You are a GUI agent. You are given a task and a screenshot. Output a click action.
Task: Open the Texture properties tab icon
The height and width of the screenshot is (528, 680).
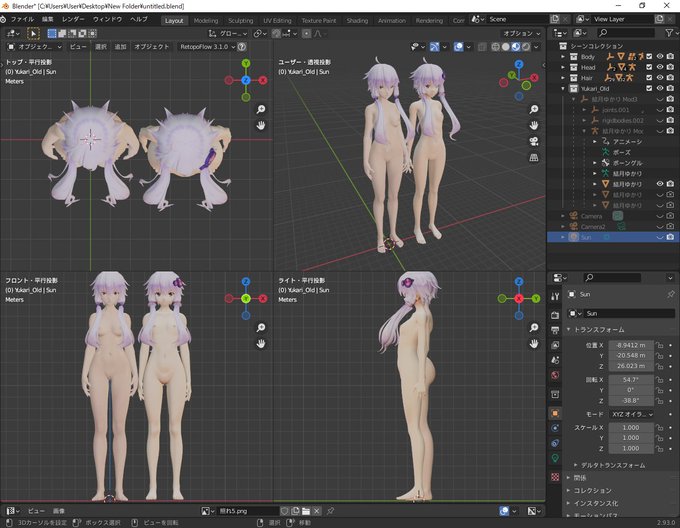click(x=555, y=477)
